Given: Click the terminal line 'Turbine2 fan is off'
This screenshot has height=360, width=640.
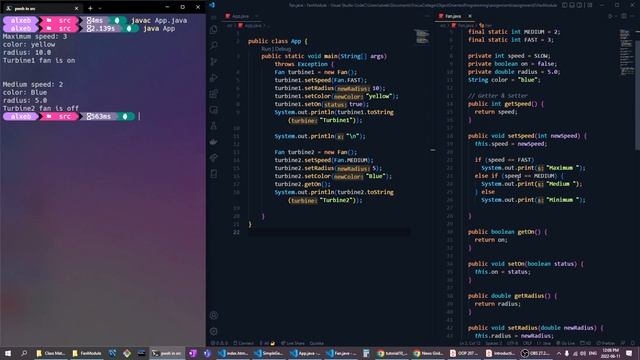Looking at the screenshot, I should click(x=41, y=108).
